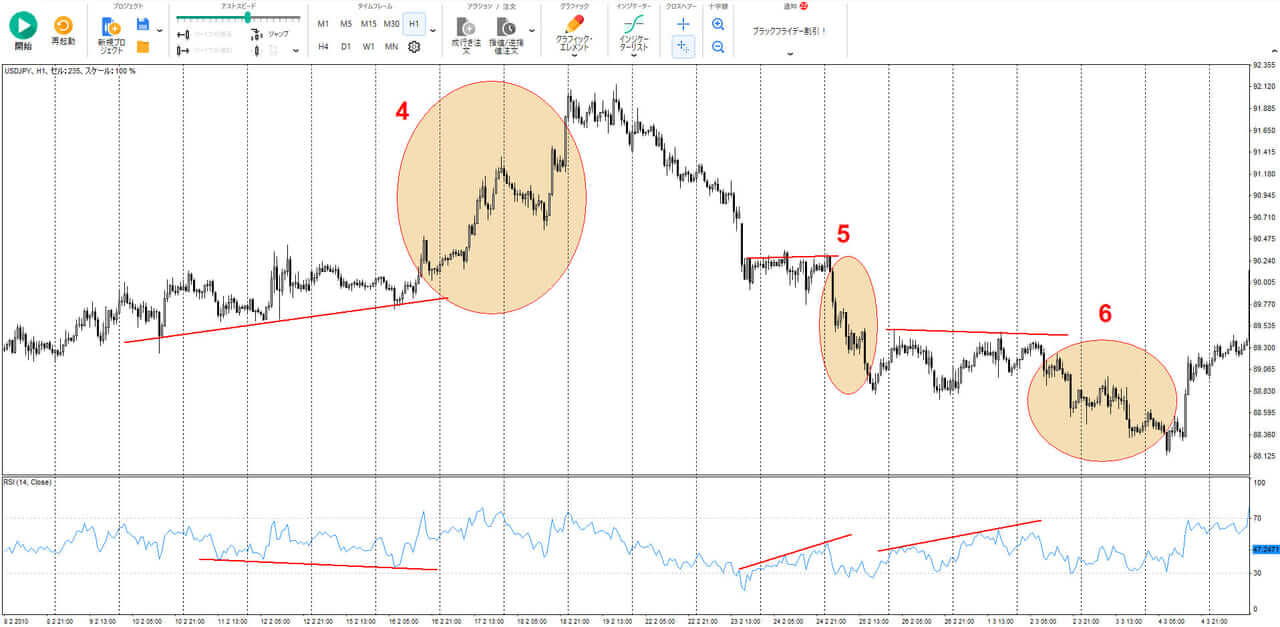Open the limit/stop order (指値/逆指値注文) icon
Image resolution: width=1280 pixels, height=627 pixels.
coord(506,27)
